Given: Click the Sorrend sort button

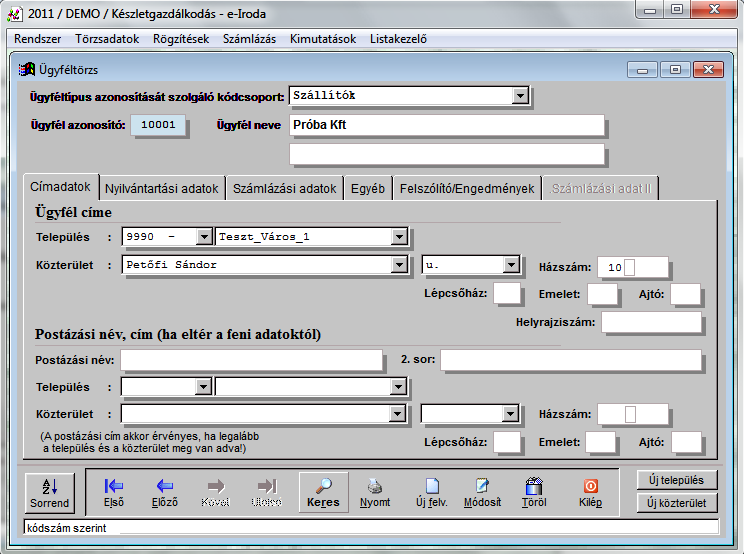Looking at the screenshot, I should tap(49, 492).
